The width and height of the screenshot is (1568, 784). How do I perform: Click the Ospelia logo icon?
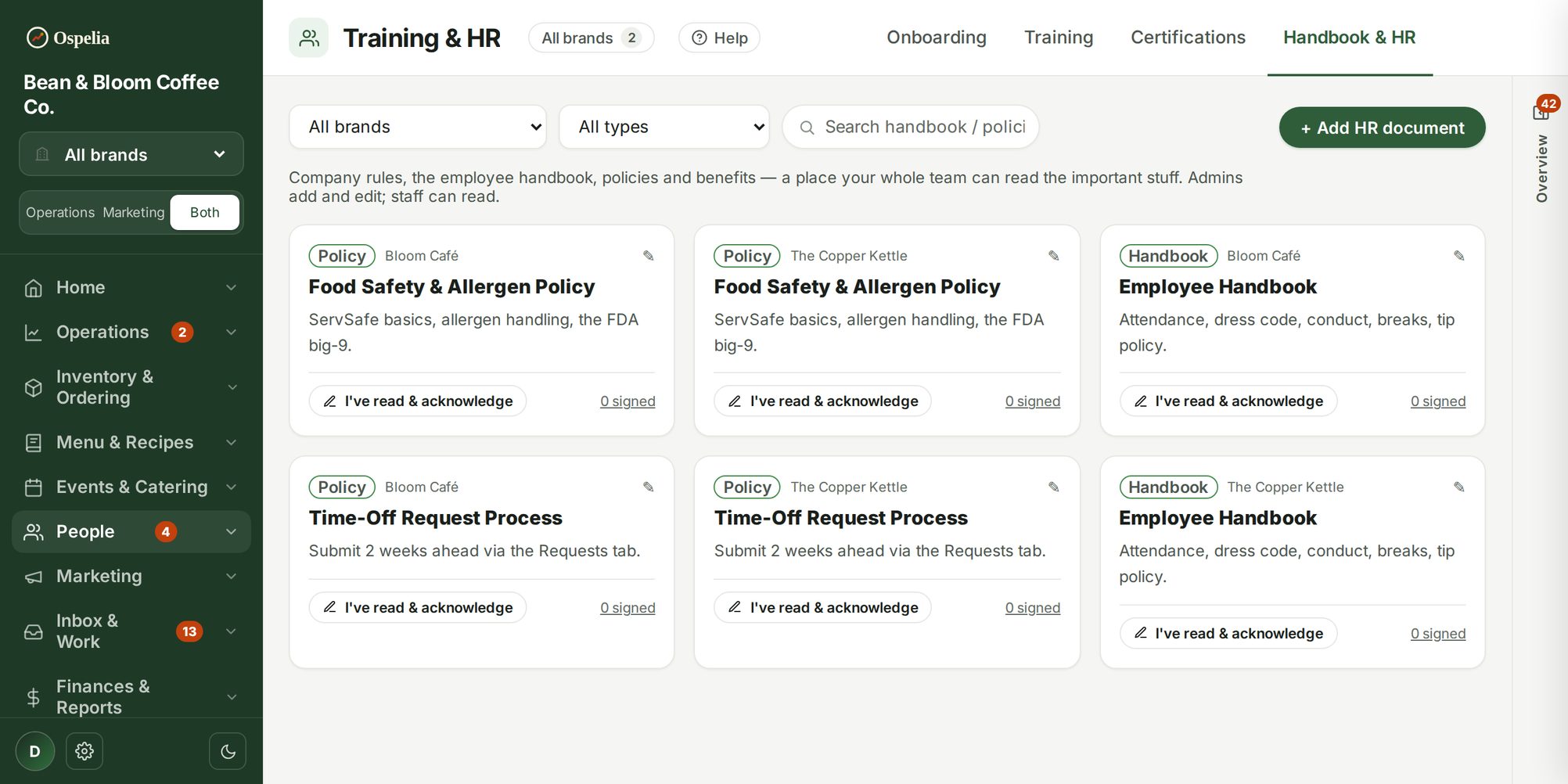coord(37,38)
